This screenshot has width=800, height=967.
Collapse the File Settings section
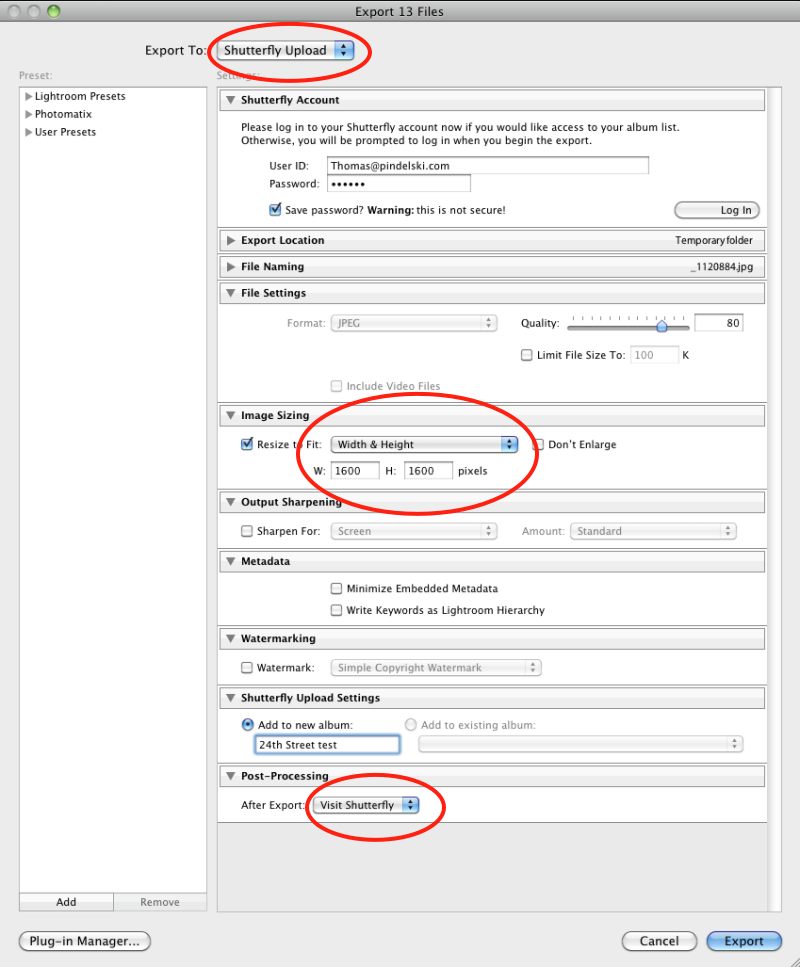(231, 293)
